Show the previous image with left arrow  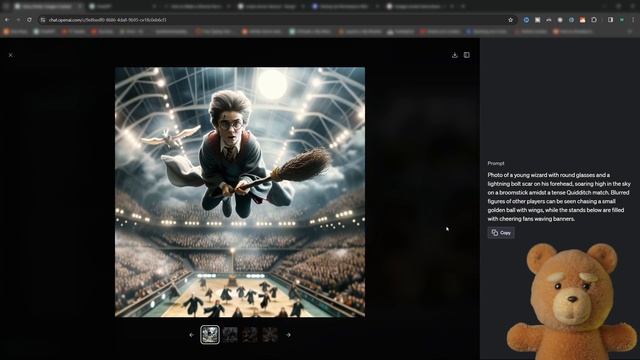coord(192,335)
